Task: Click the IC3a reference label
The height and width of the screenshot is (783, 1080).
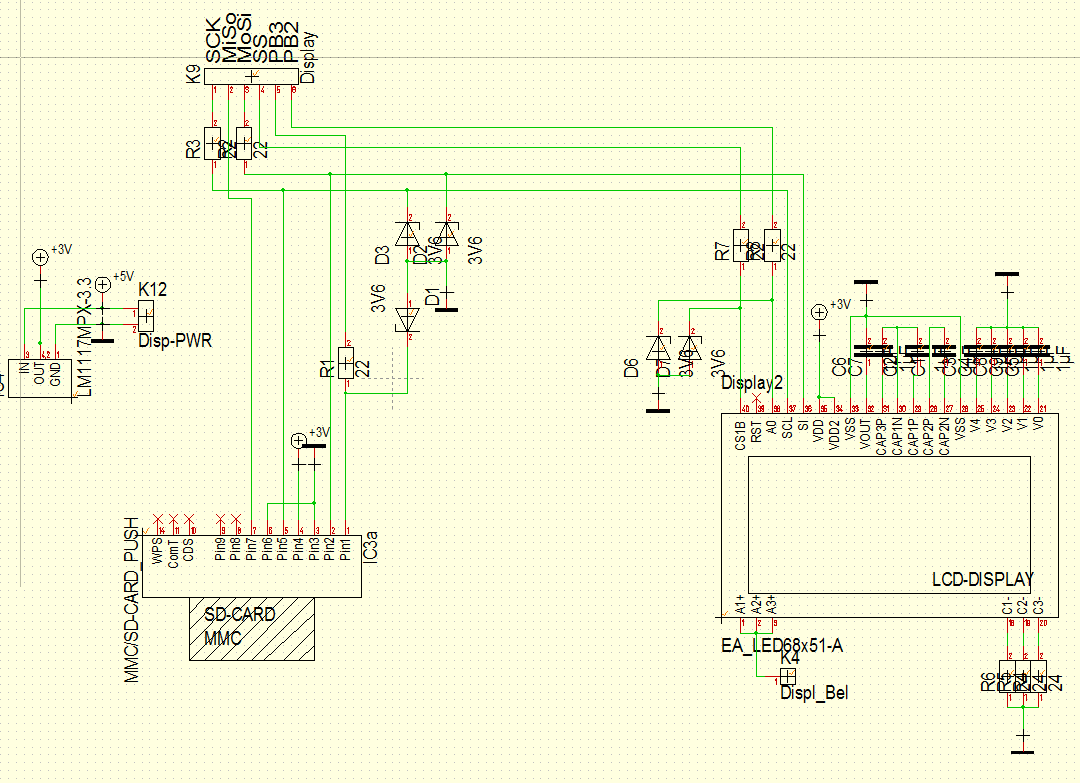Action: [x=371, y=547]
